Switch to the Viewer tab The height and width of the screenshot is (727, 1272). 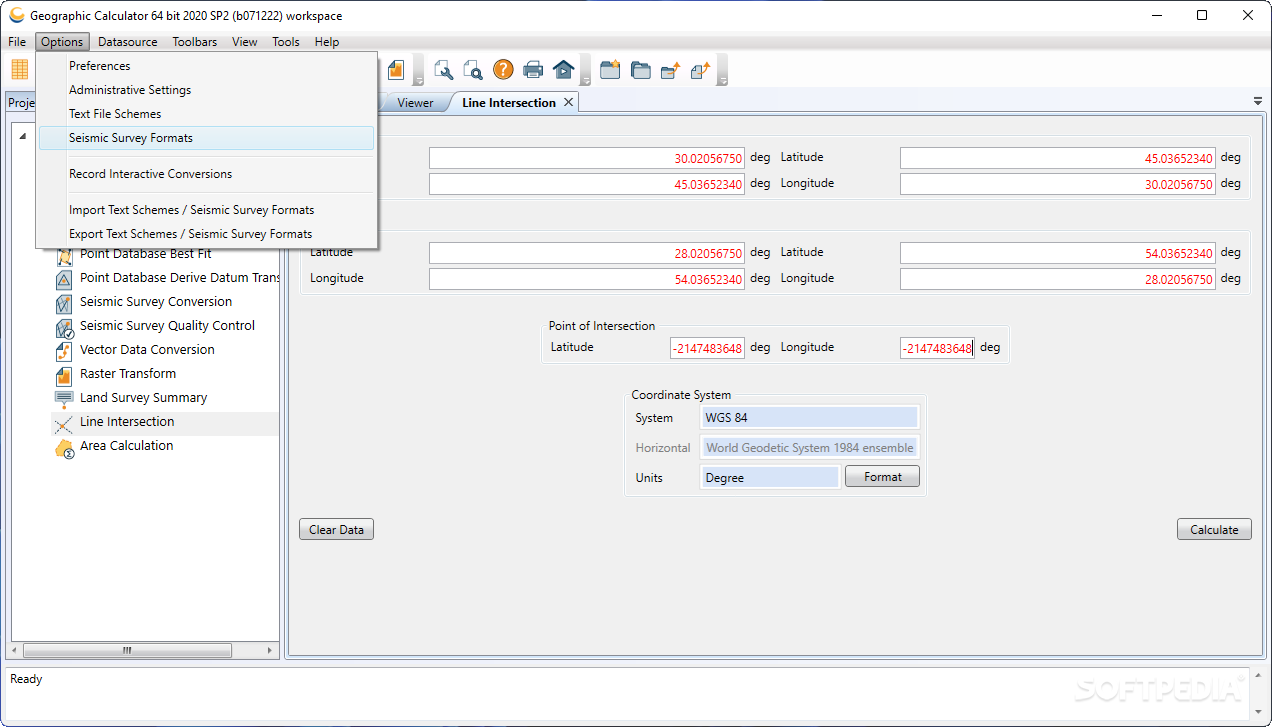415,102
